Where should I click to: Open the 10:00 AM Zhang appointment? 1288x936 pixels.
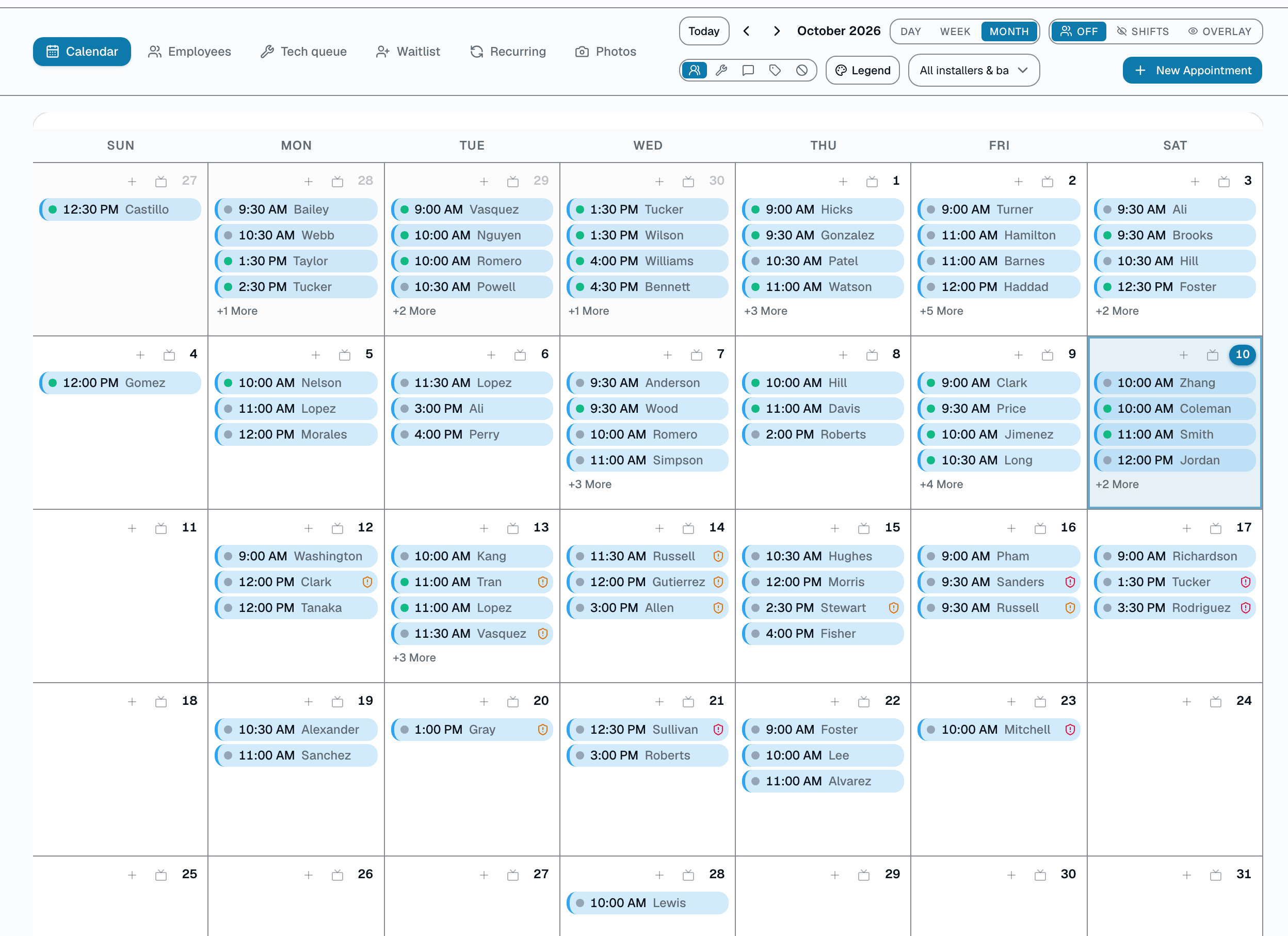1174,383
